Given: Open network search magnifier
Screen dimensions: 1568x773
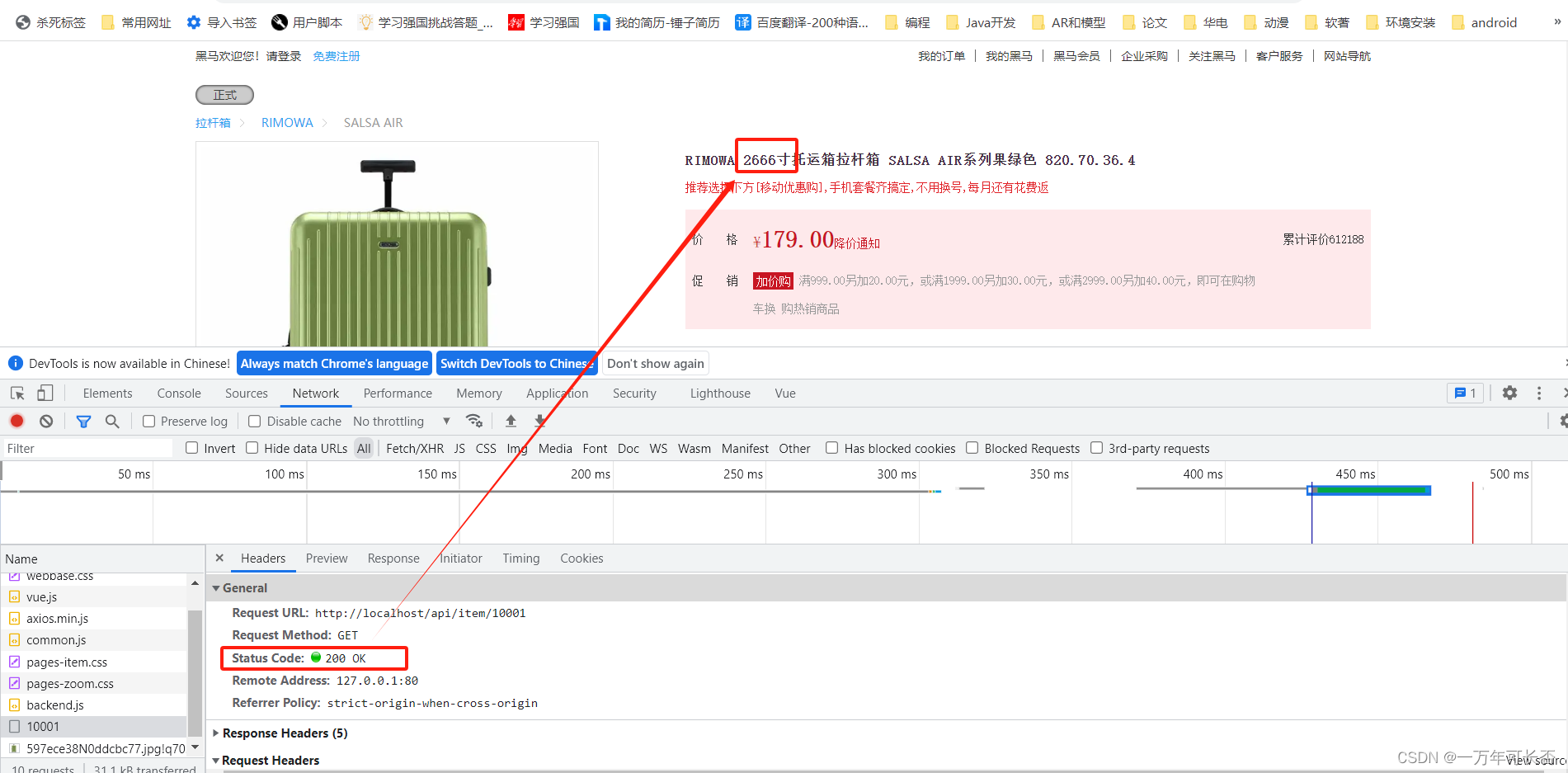Looking at the screenshot, I should pyautogui.click(x=112, y=421).
